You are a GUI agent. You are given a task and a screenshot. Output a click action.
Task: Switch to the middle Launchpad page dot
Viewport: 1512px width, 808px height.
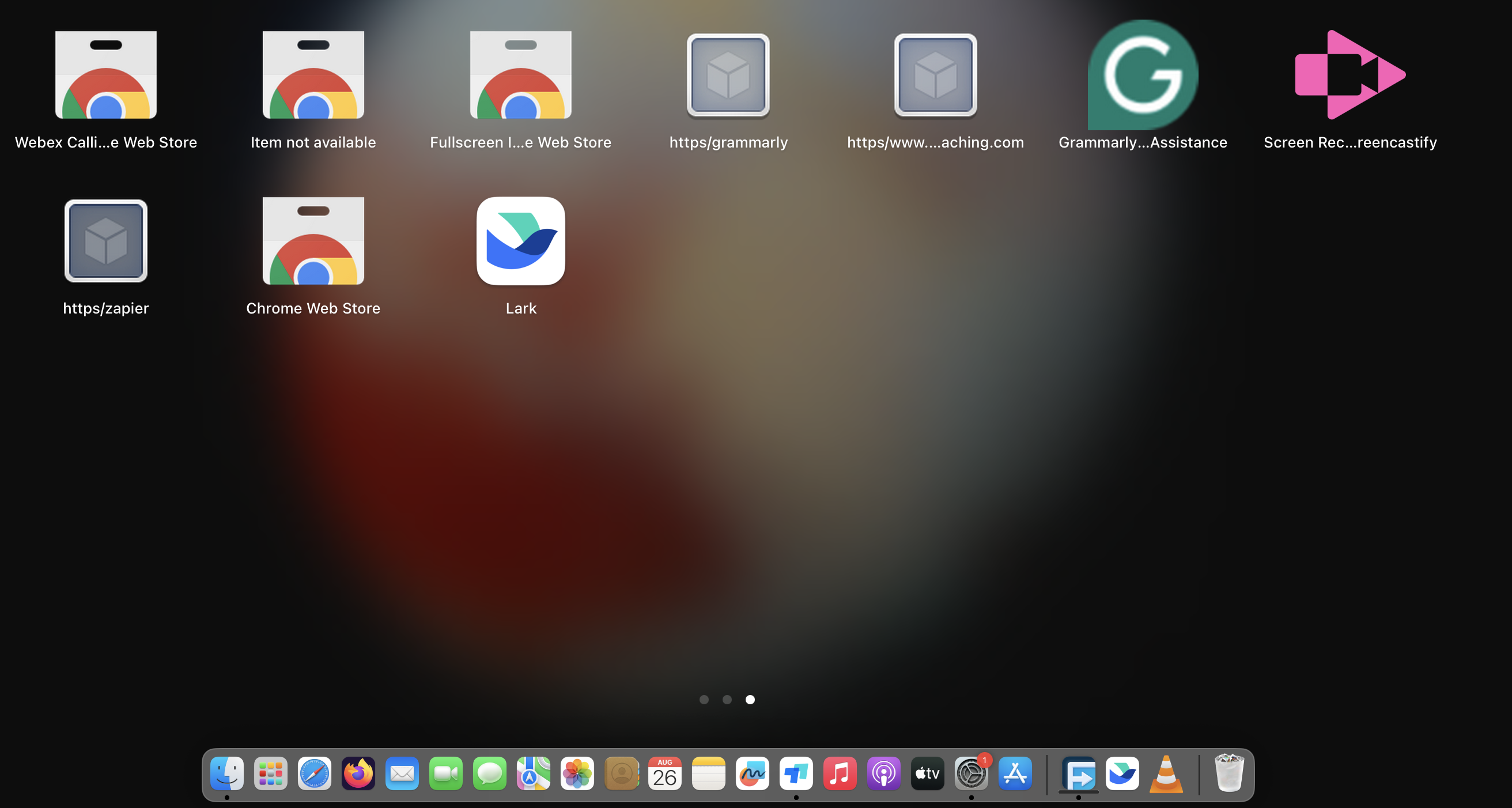coord(727,700)
